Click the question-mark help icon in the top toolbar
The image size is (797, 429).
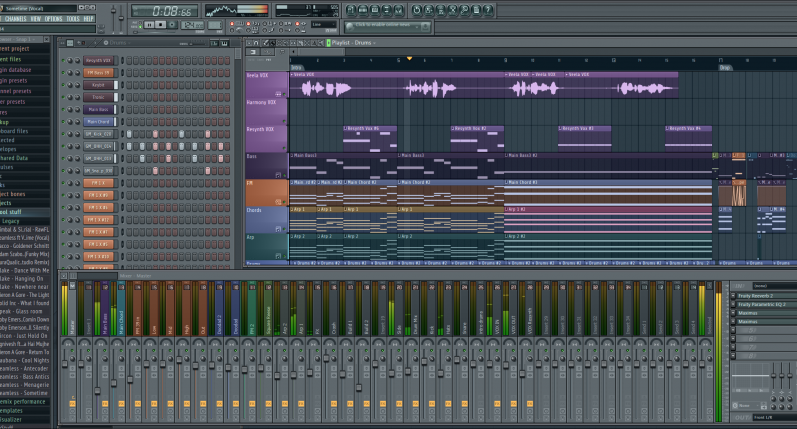(x=487, y=10)
